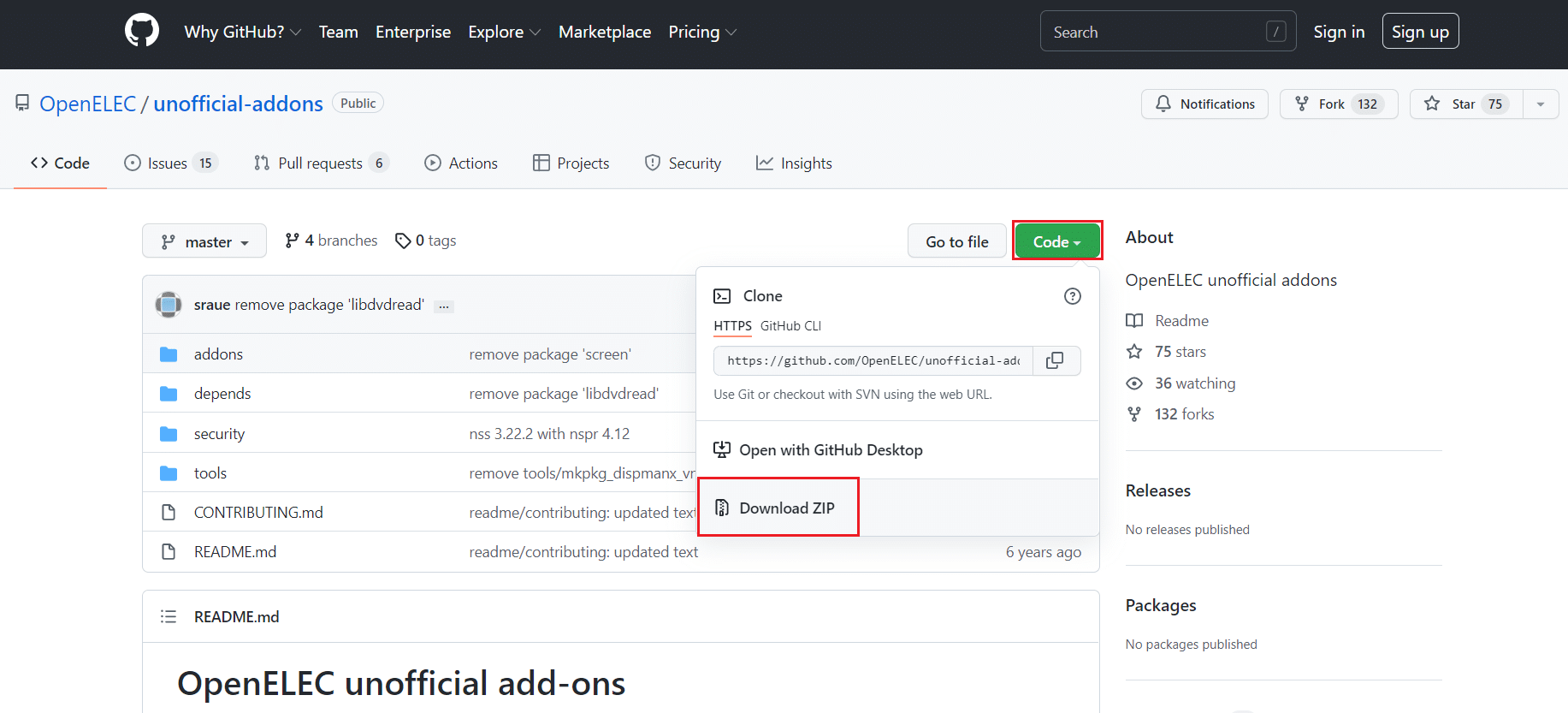
Task: Click Download ZIP
Action: tap(786, 508)
